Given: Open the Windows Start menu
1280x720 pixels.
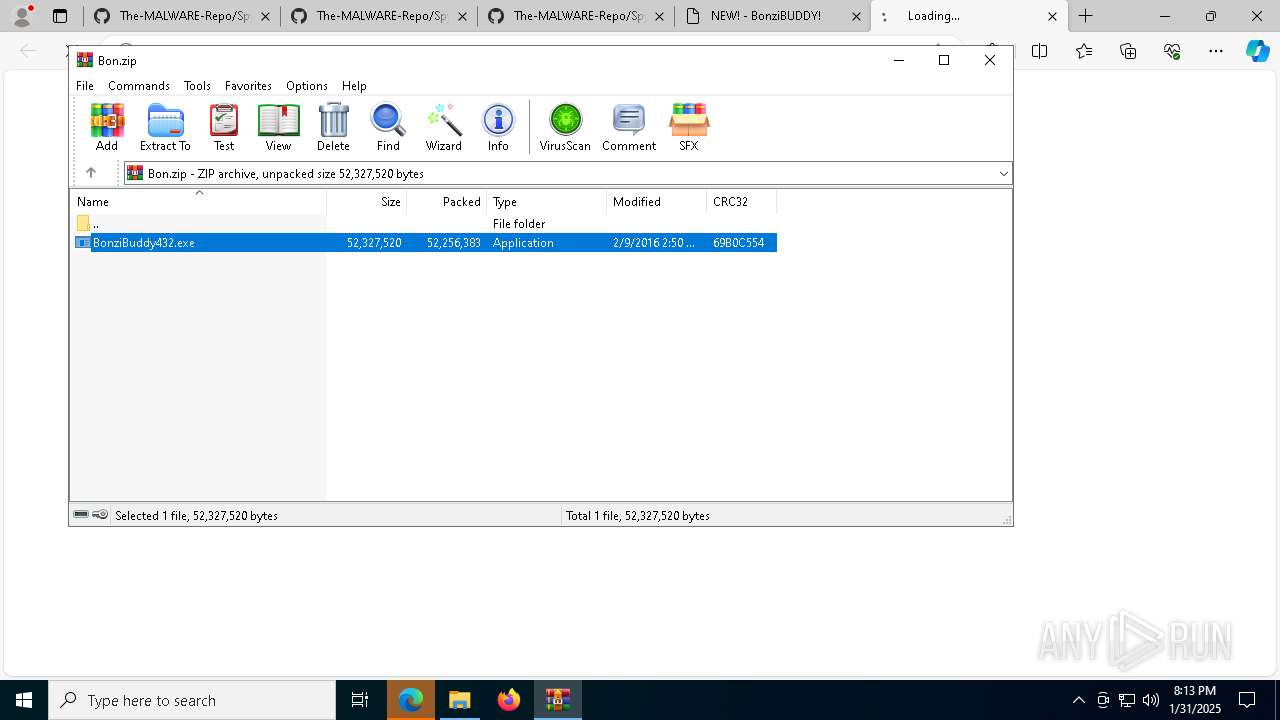Looking at the screenshot, I should 24,700.
